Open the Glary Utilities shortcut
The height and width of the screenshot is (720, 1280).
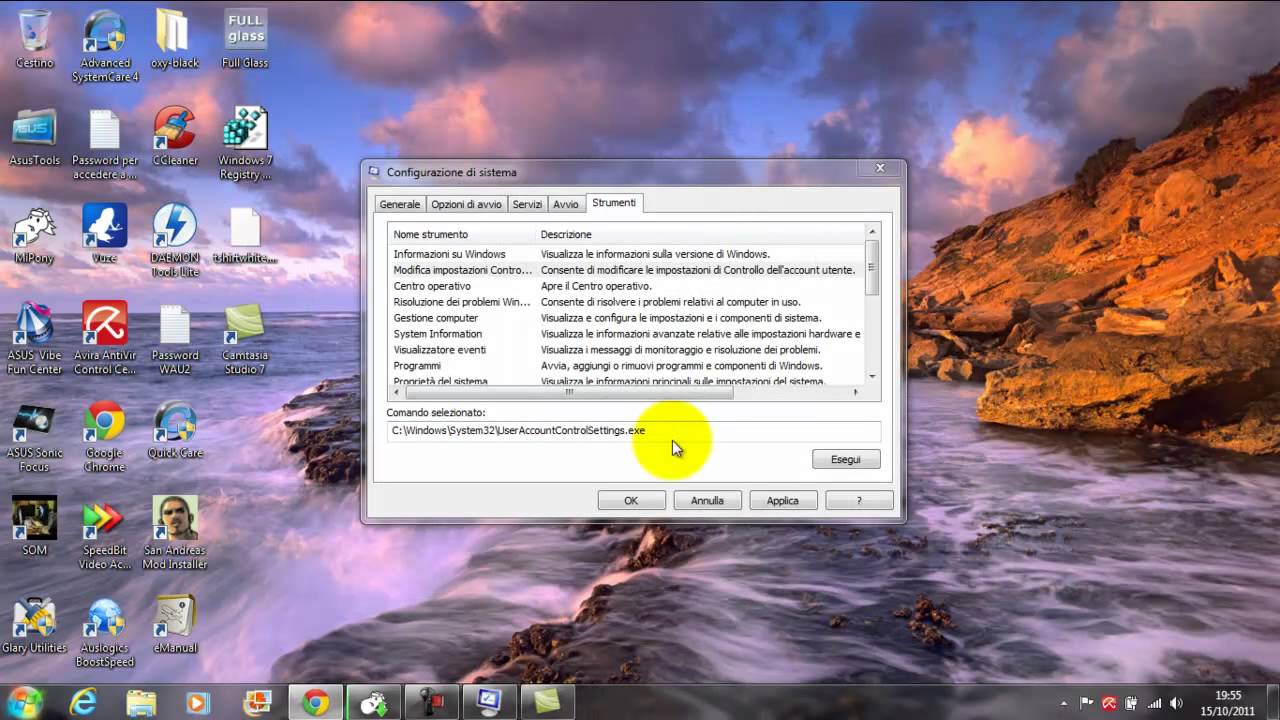[x=35, y=625]
